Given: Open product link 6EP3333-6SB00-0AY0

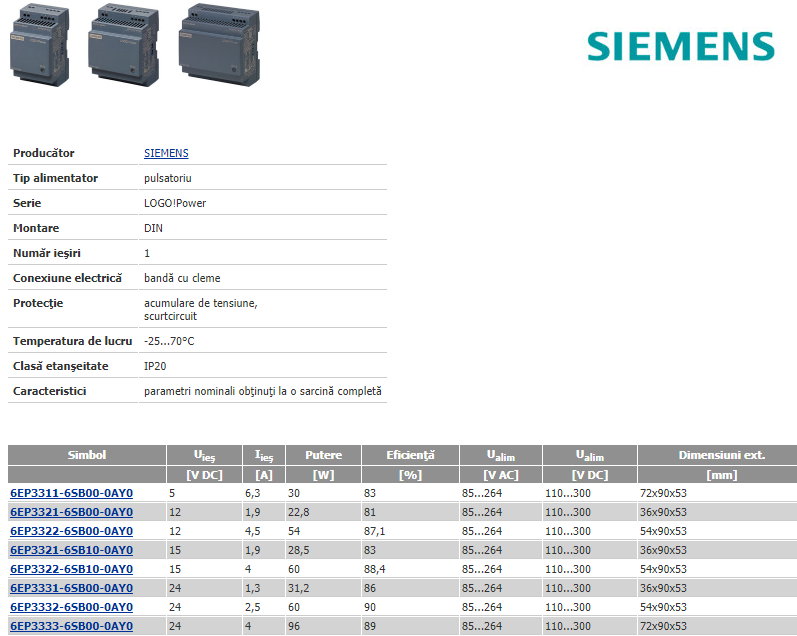Looking at the screenshot, I should (x=72, y=626).
